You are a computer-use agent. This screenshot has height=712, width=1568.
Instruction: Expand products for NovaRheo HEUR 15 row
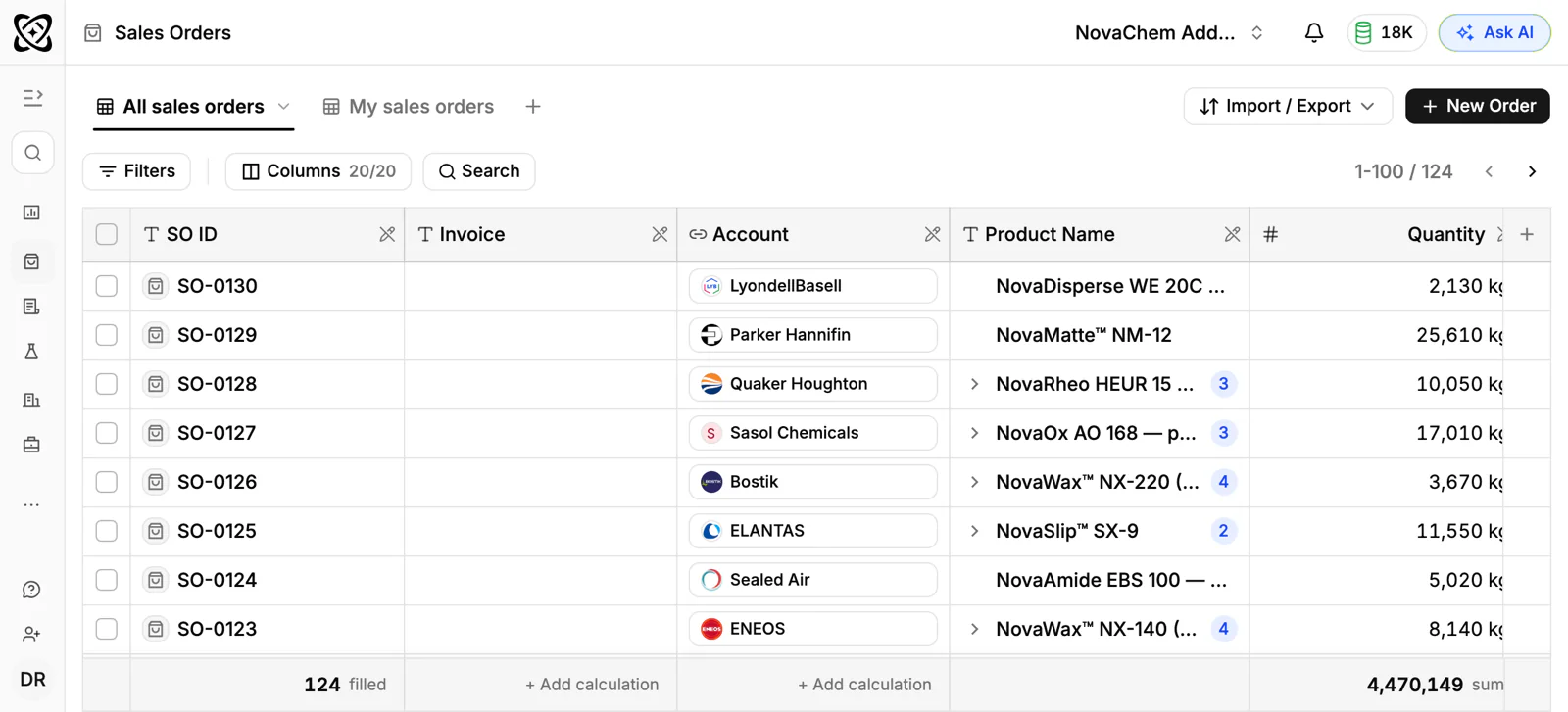coord(974,384)
